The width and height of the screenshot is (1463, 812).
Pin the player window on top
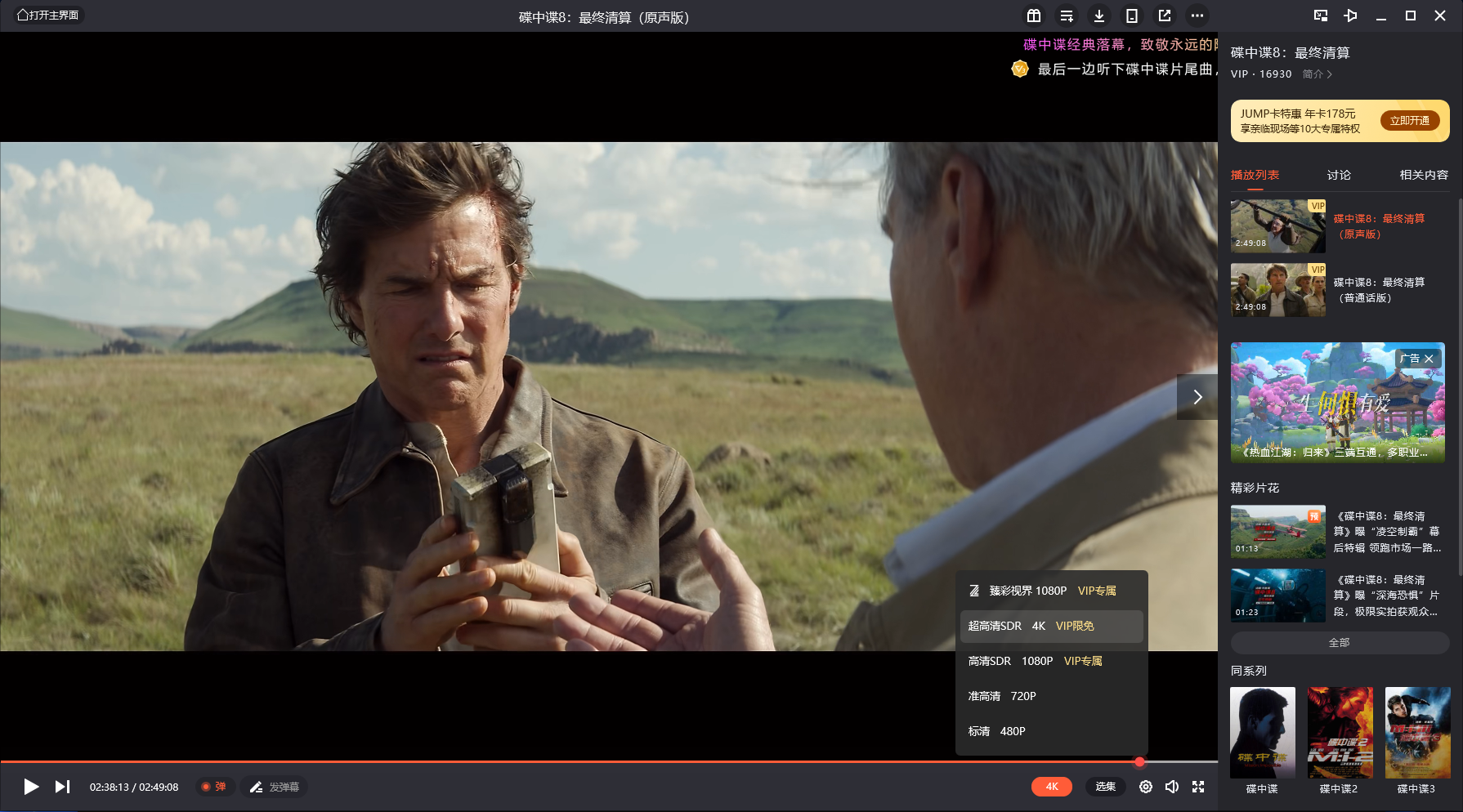pyautogui.click(x=1350, y=16)
